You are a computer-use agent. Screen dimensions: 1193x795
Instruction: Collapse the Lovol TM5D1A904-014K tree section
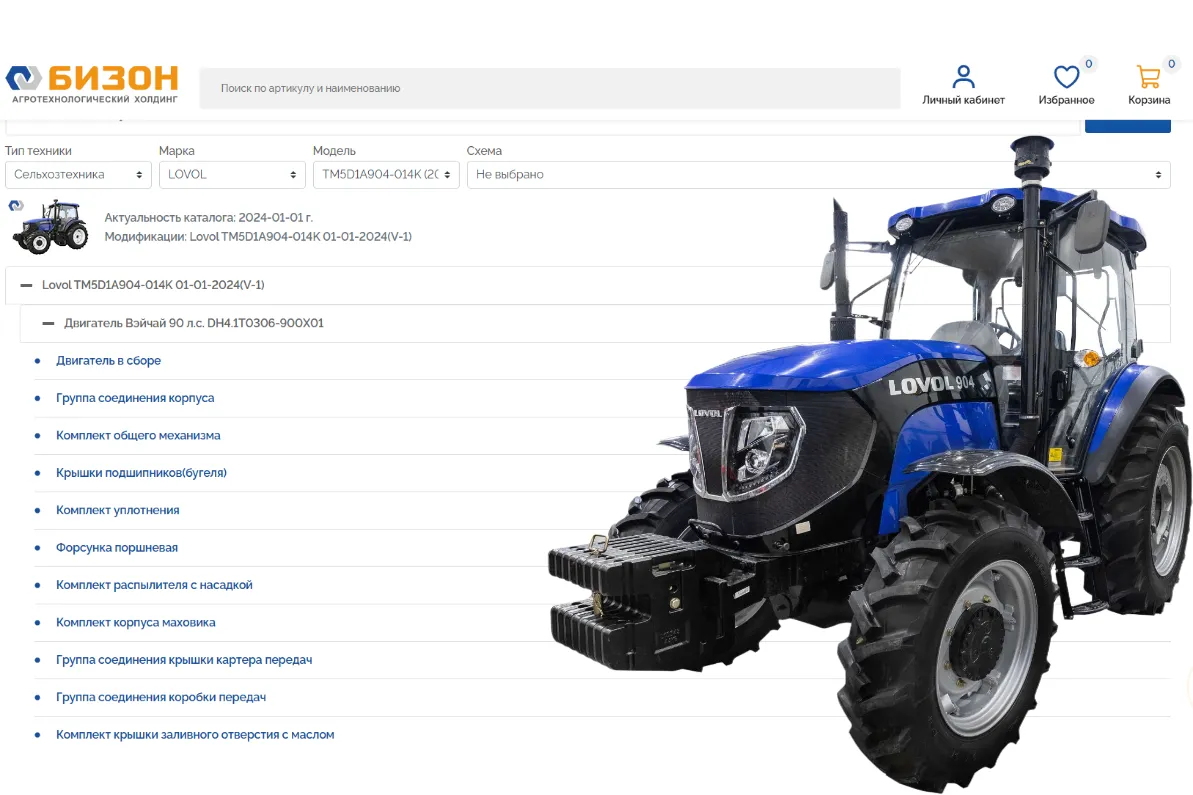(x=27, y=285)
